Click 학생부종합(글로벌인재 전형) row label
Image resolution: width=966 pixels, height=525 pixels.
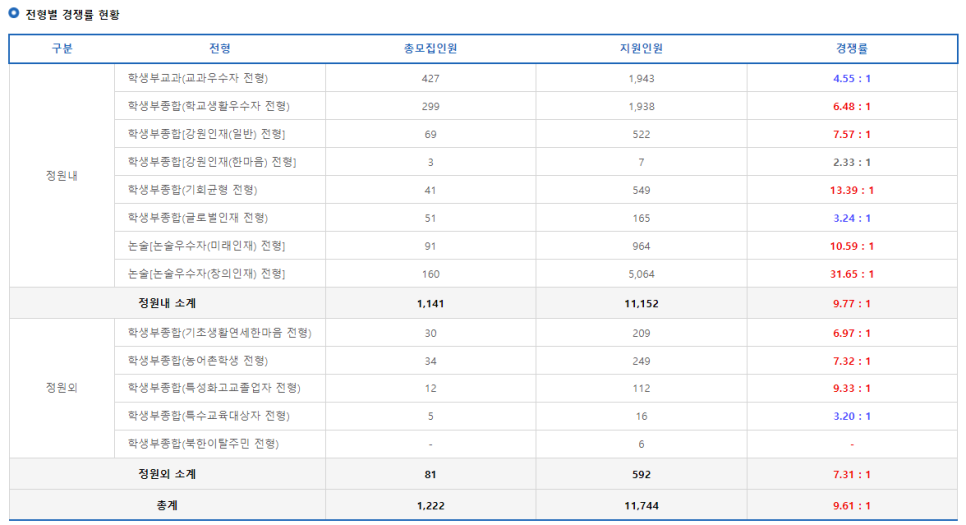(x=198, y=218)
